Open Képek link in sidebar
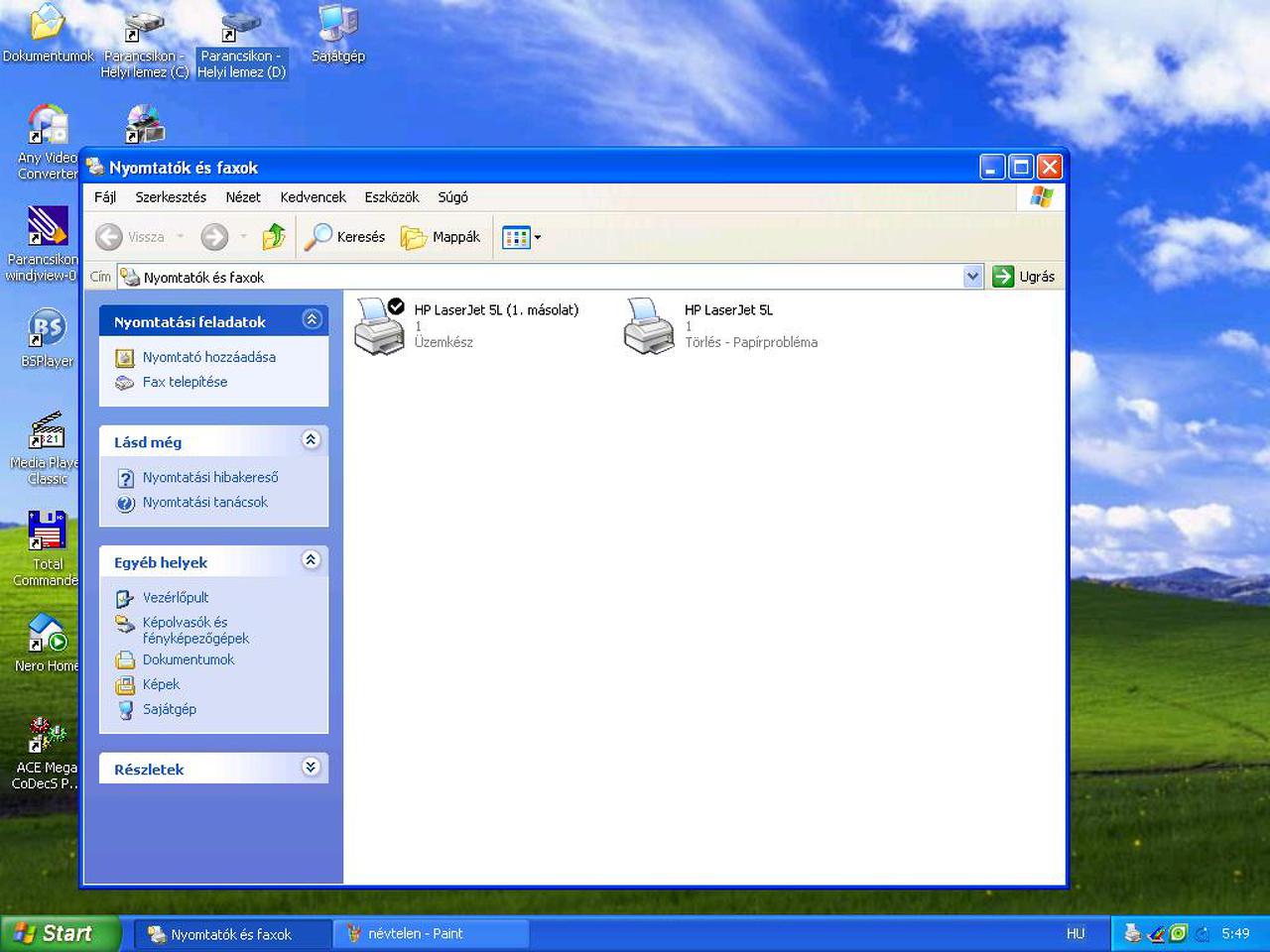 point(161,684)
